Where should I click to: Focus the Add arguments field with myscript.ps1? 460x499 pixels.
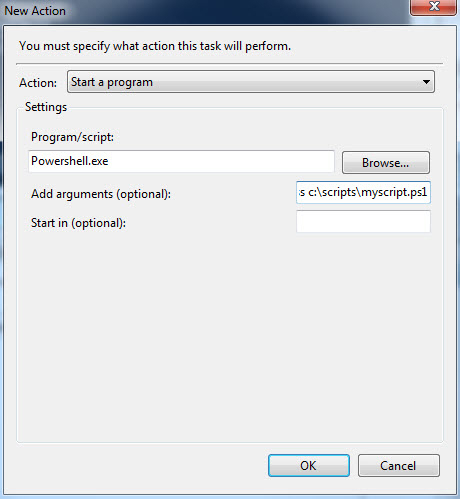pyautogui.click(x=363, y=192)
